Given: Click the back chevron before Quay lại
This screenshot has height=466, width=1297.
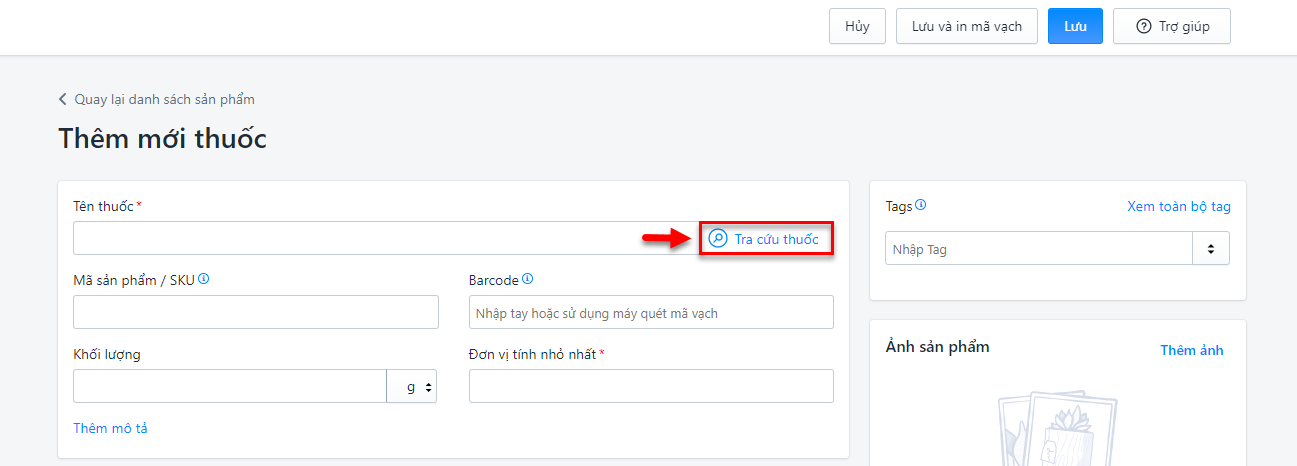Looking at the screenshot, I should (x=63, y=99).
